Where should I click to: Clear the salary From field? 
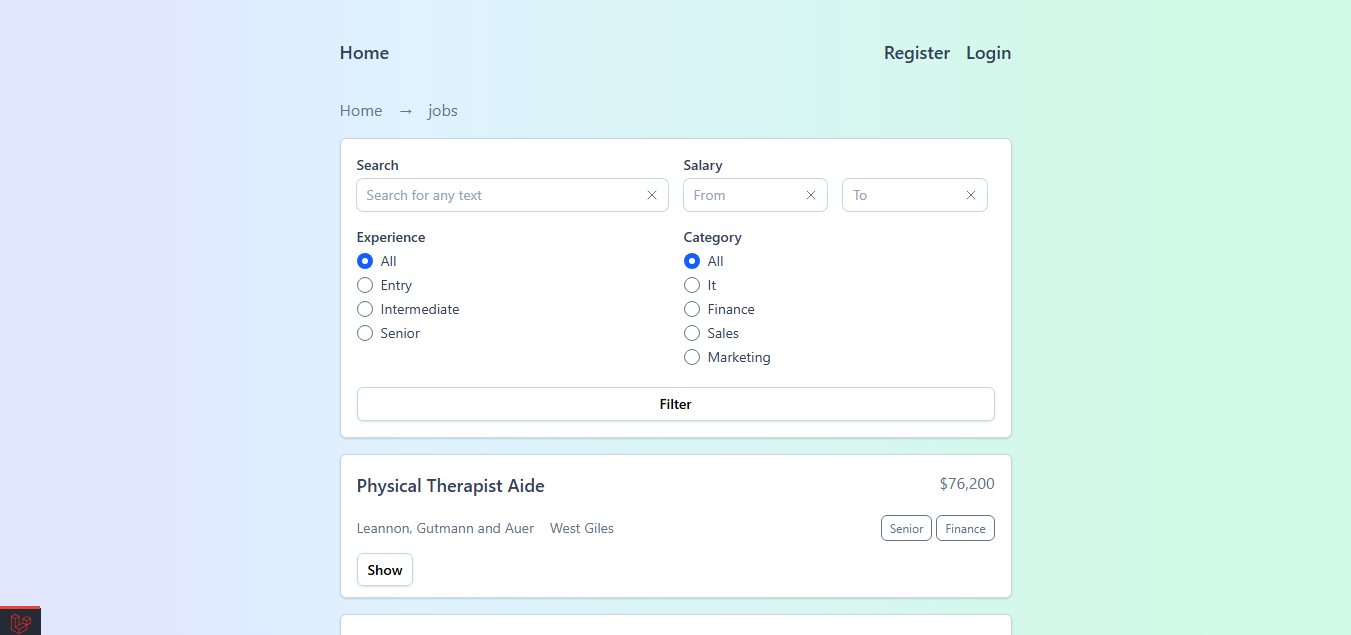811,195
